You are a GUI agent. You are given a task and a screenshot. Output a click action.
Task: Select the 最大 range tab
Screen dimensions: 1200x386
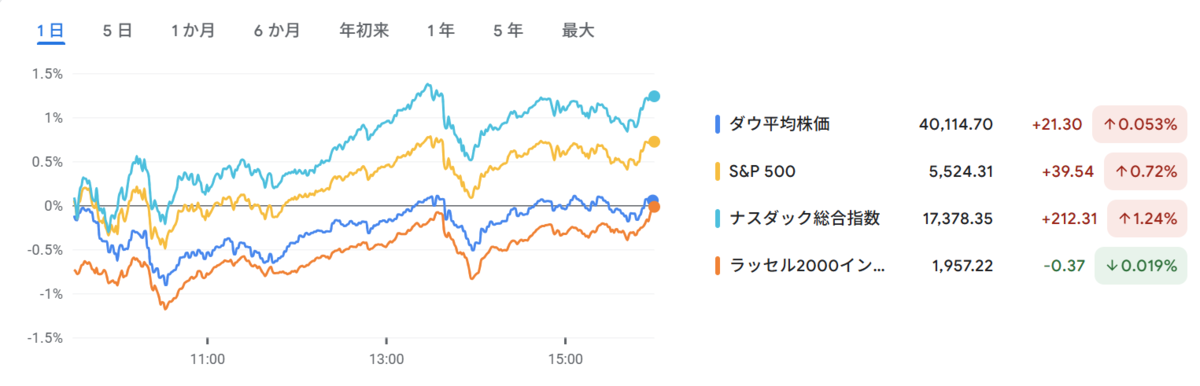point(578,31)
